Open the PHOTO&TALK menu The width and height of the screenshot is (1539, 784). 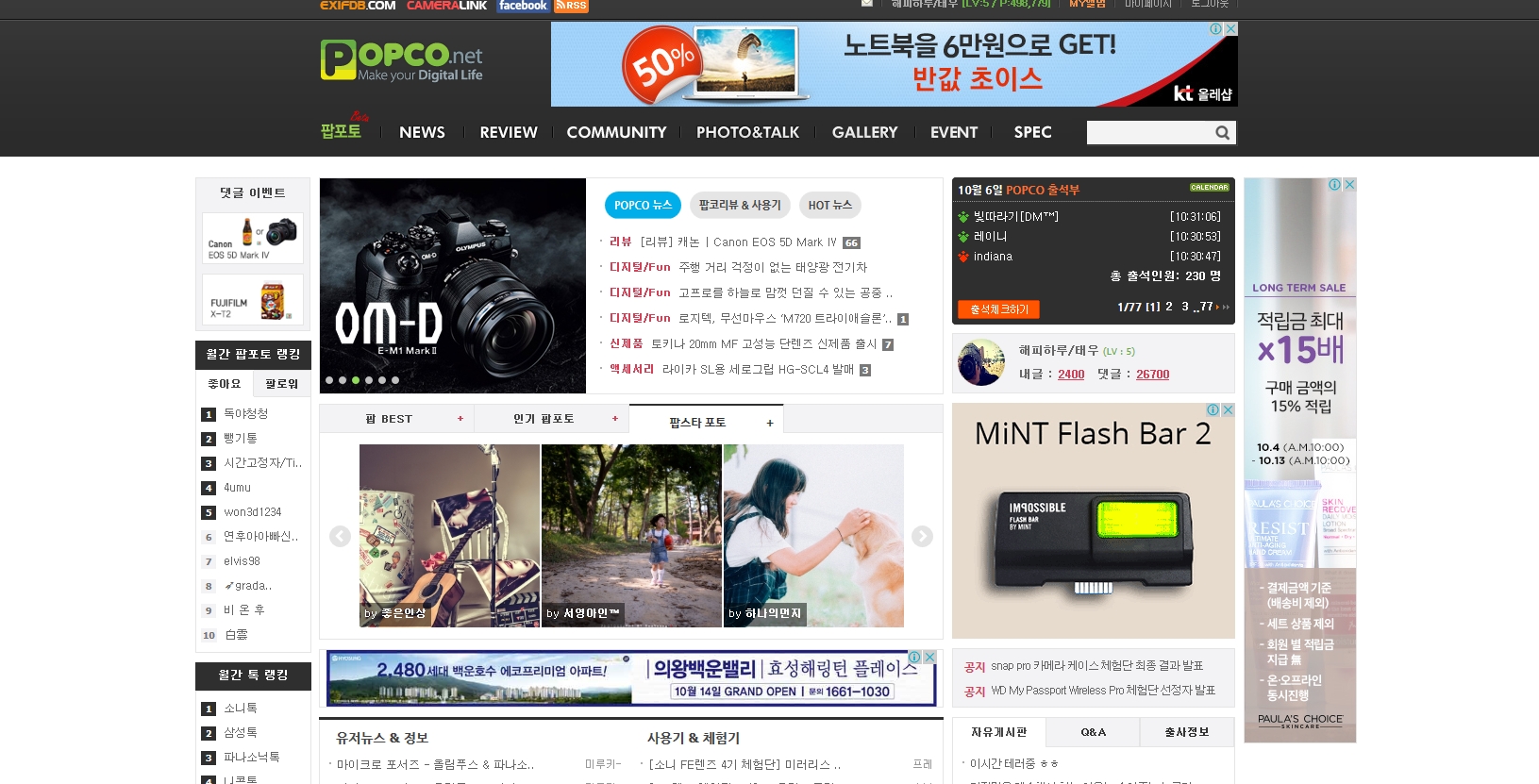[747, 132]
